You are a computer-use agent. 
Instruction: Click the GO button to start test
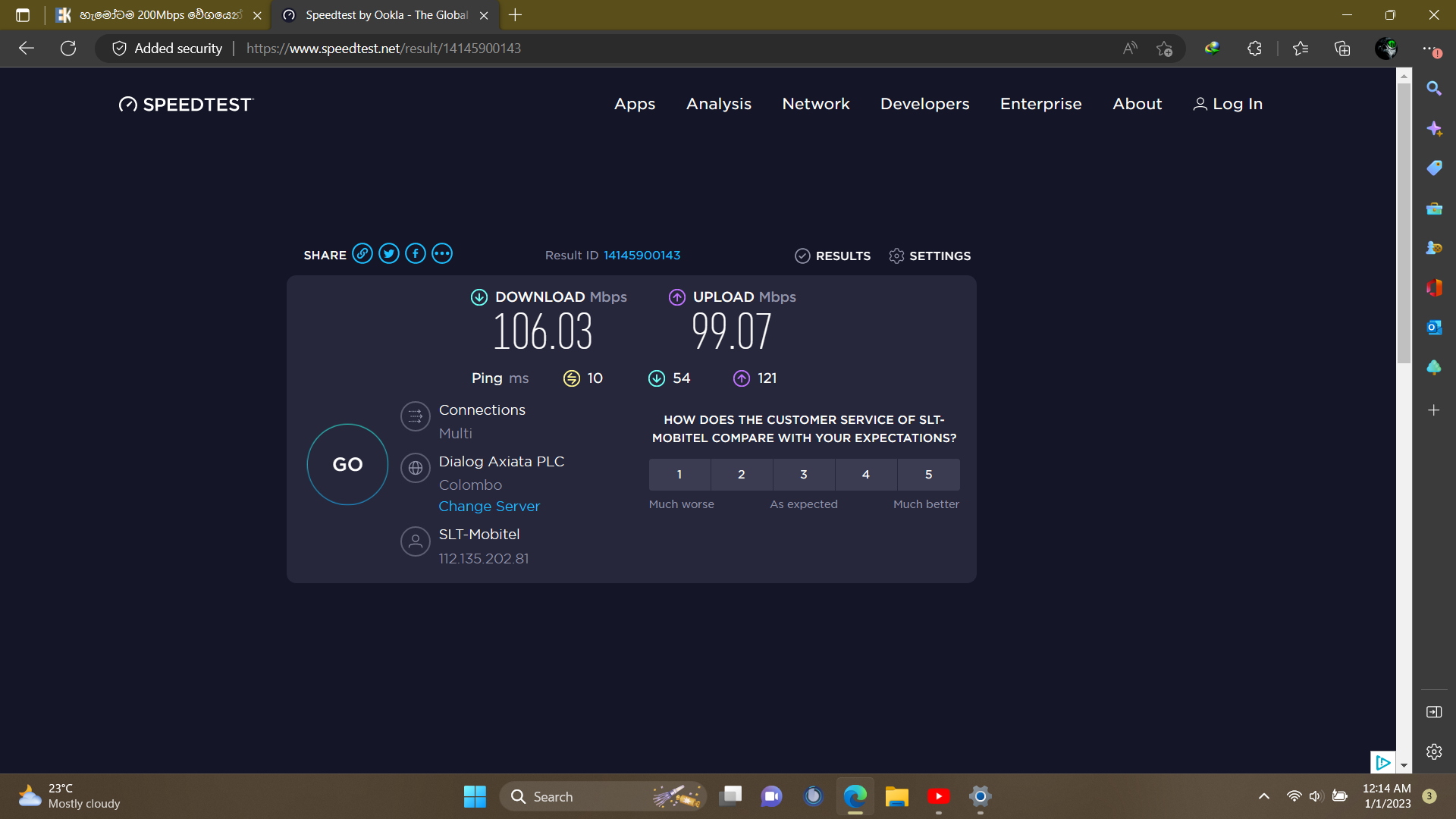[347, 464]
